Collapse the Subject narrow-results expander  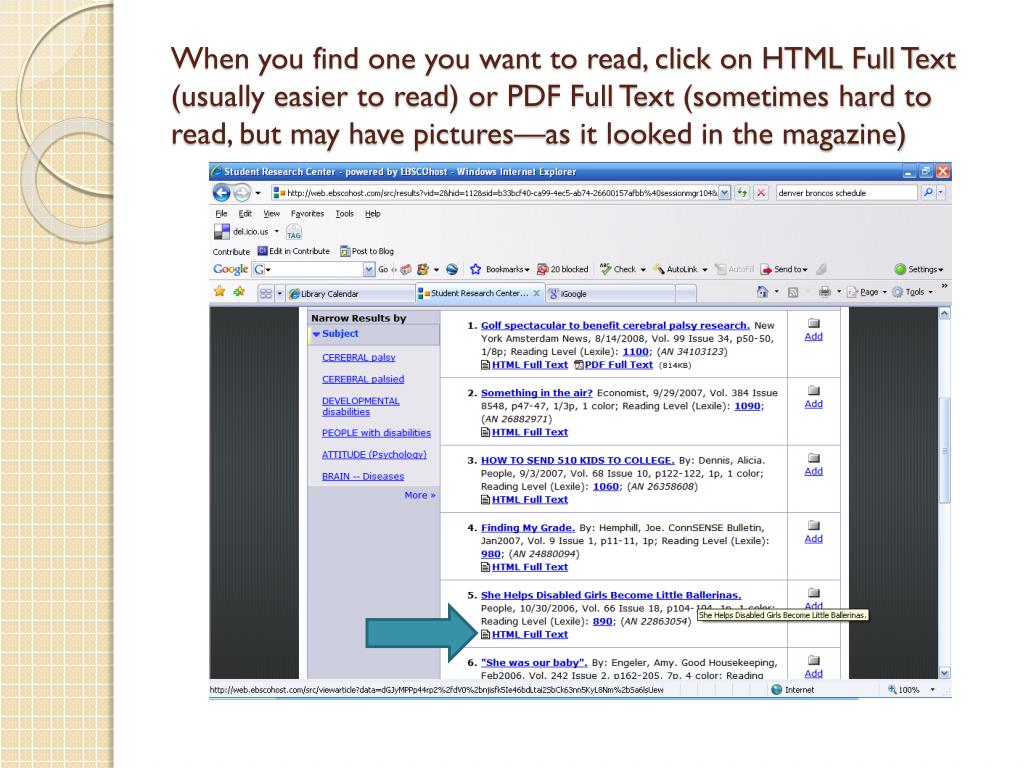316,334
